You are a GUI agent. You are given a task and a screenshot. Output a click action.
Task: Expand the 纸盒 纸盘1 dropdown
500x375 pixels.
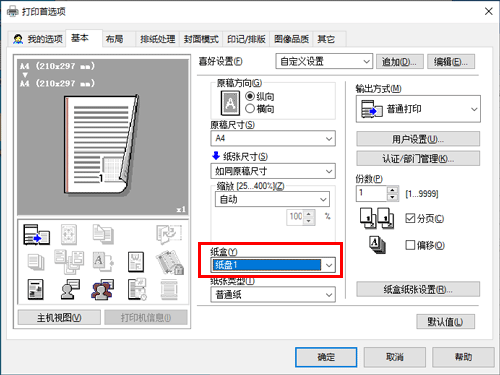(x=273, y=265)
